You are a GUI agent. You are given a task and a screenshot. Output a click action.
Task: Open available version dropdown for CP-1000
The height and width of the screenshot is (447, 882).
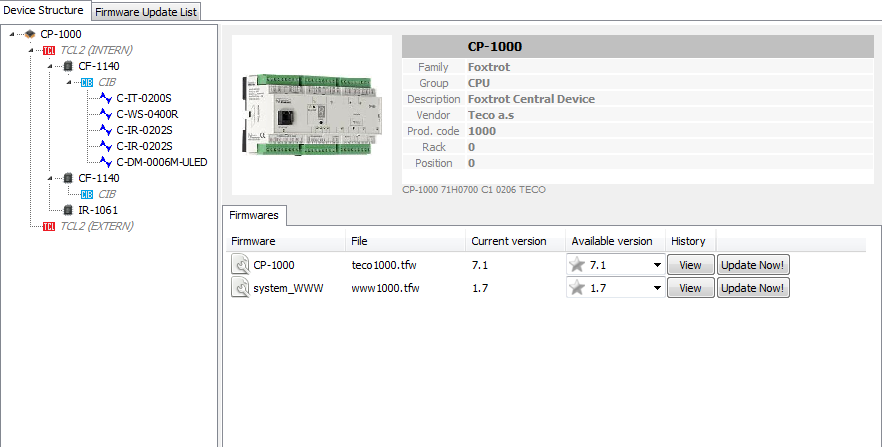coord(657,265)
